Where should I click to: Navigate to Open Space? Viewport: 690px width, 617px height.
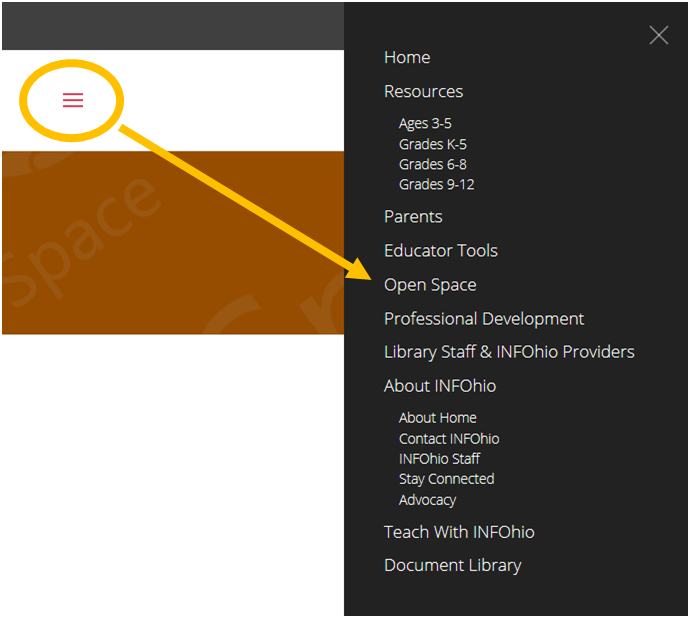pyautogui.click(x=430, y=285)
